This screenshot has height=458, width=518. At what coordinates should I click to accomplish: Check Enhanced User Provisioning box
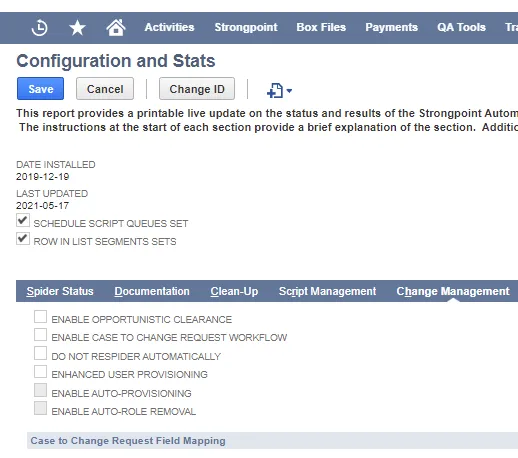pyautogui.click(x=40, y=372)
